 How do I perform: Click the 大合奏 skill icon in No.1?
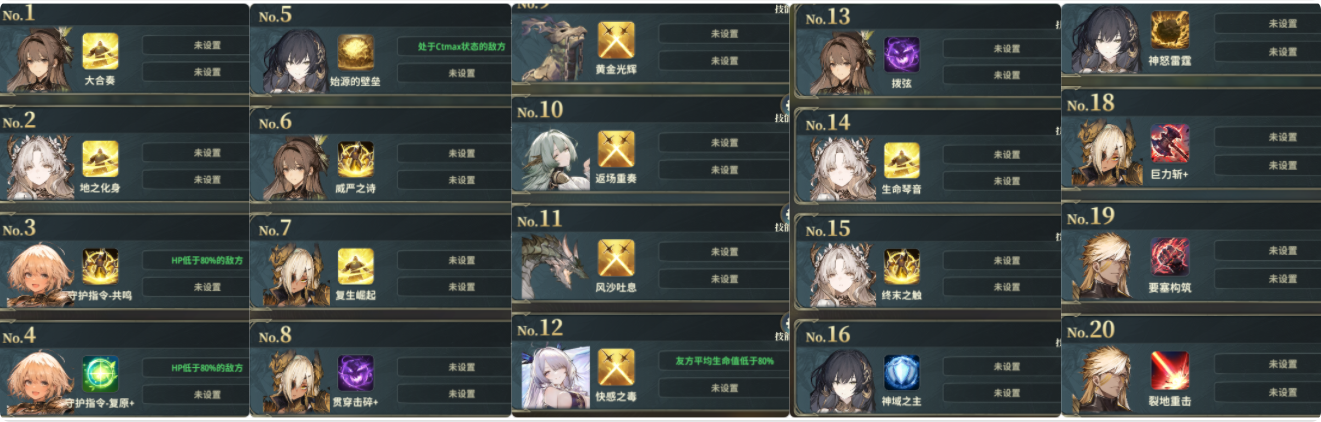100,51
